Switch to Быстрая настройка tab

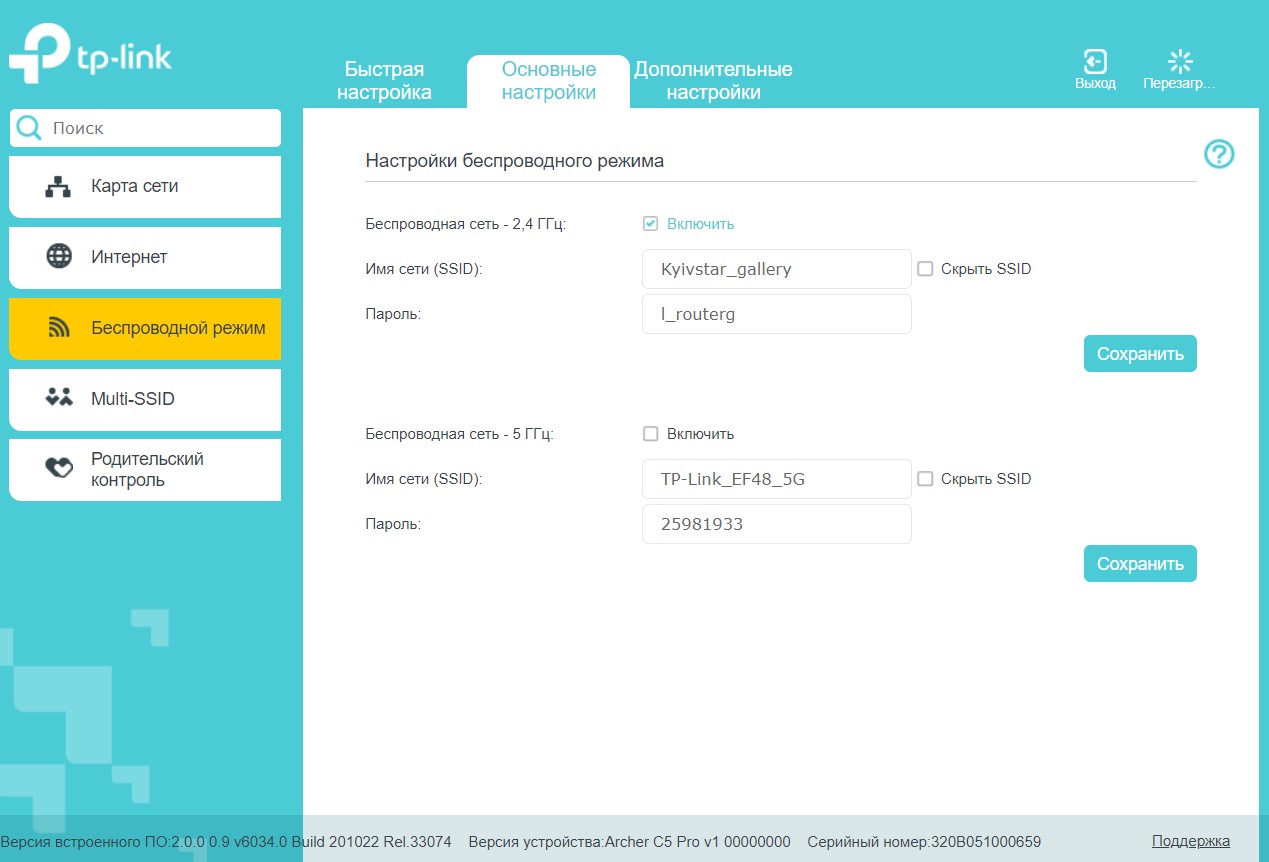[x=384, y=81]
